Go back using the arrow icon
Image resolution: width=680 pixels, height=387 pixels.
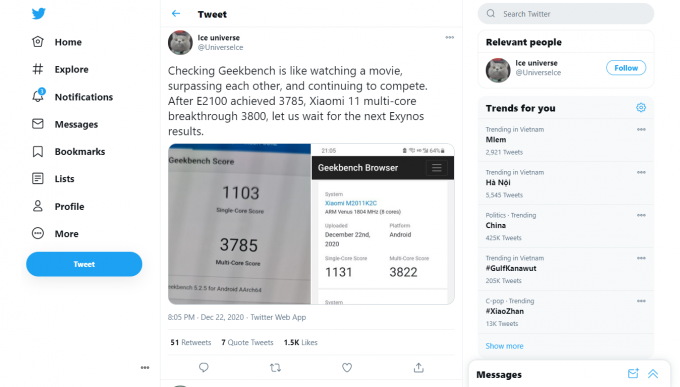click(x=176, y=13)
